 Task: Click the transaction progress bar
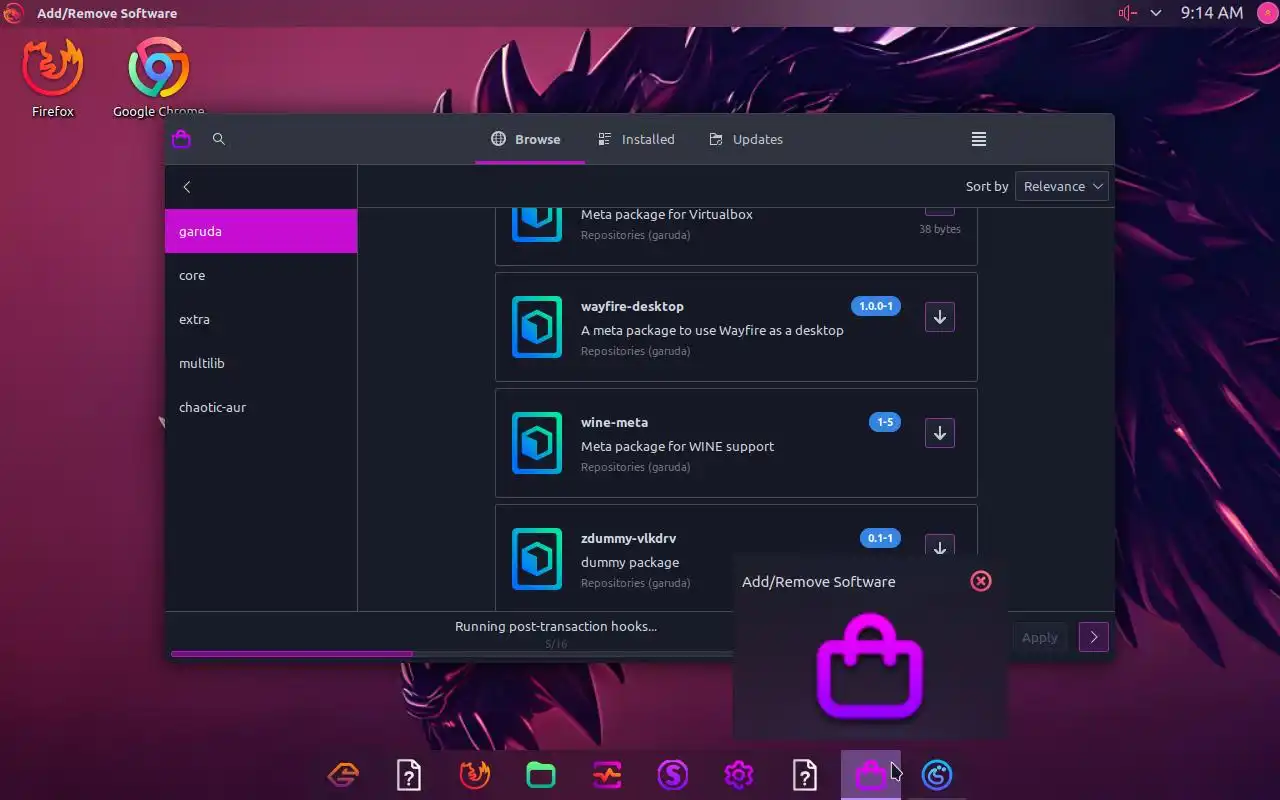(x=452, y=654)
